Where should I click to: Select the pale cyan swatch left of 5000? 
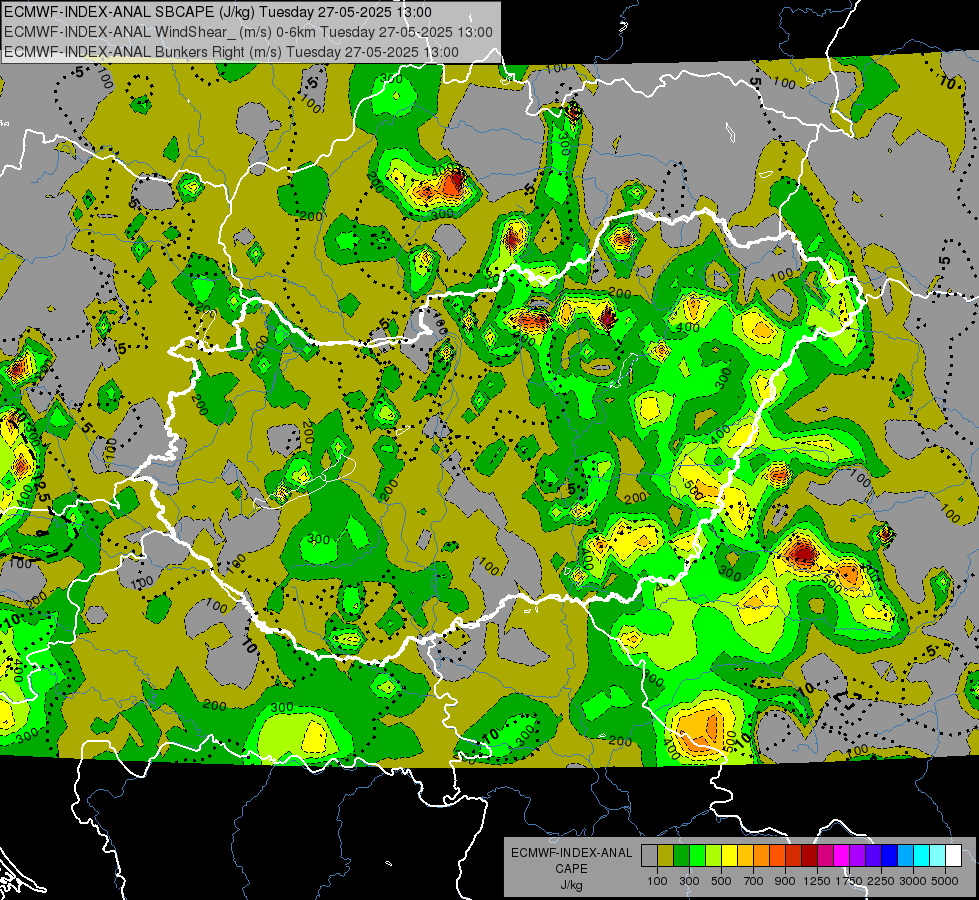pyautogui.click(x=937, y=856)
